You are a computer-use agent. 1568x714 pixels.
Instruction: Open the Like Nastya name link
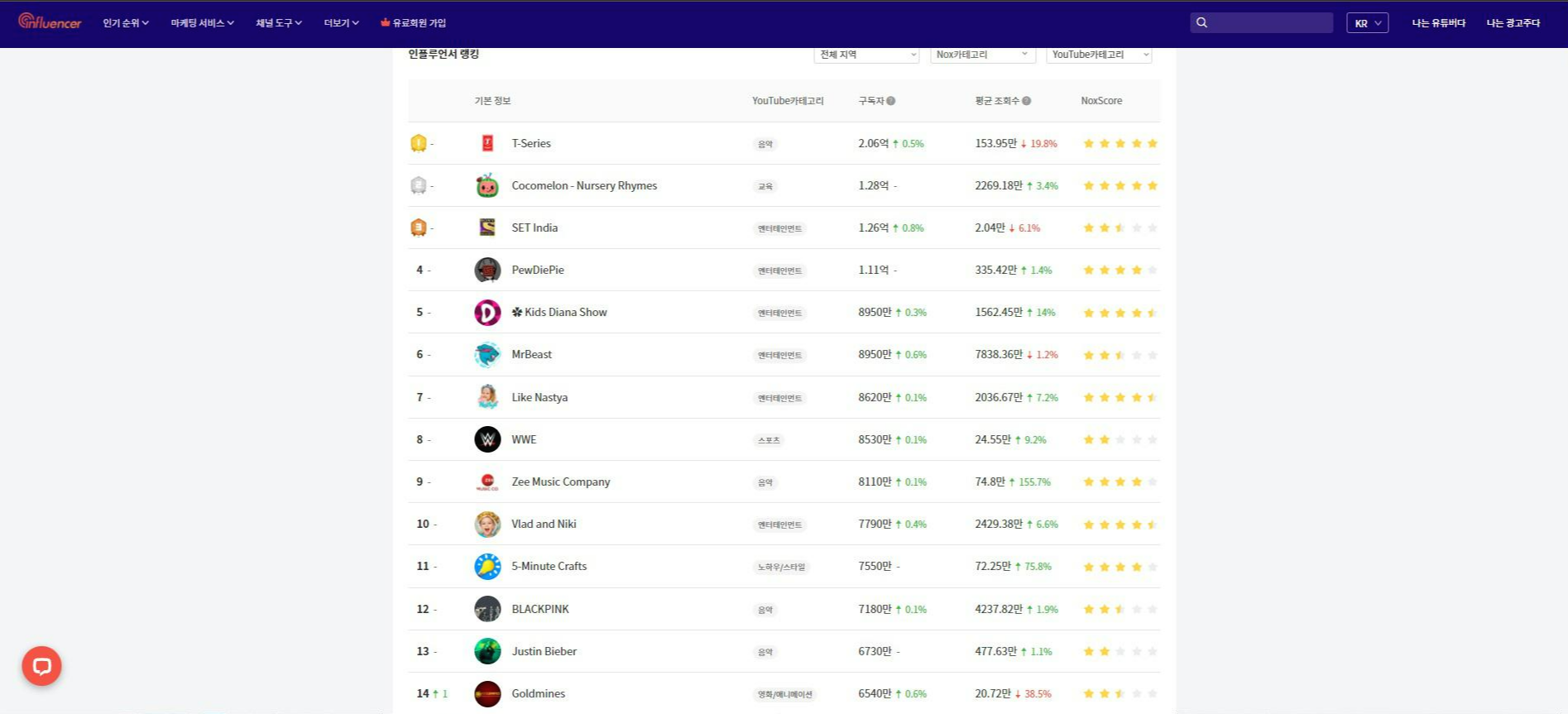click(539, 397)
